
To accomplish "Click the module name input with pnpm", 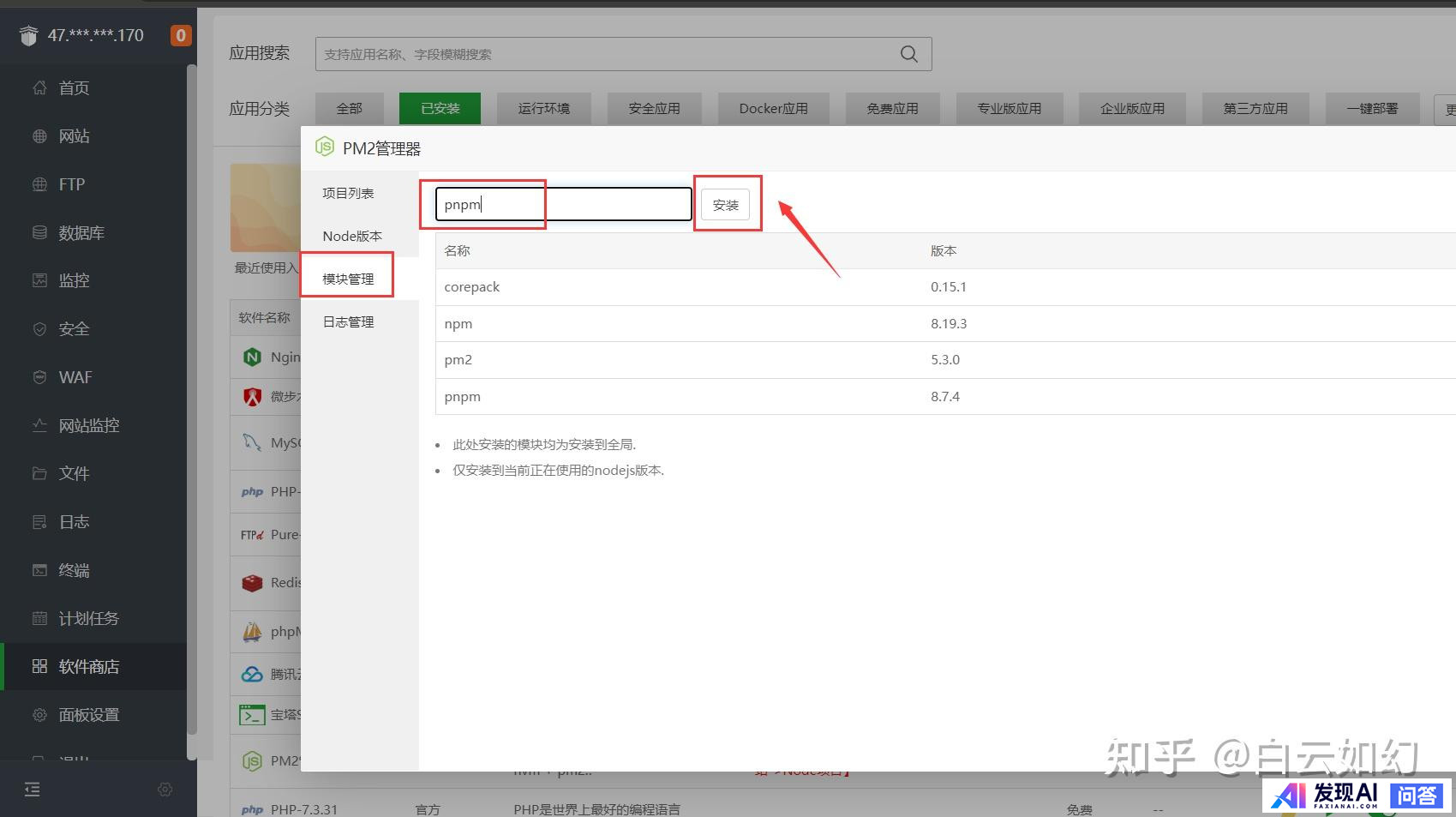I will pos(564,205).
